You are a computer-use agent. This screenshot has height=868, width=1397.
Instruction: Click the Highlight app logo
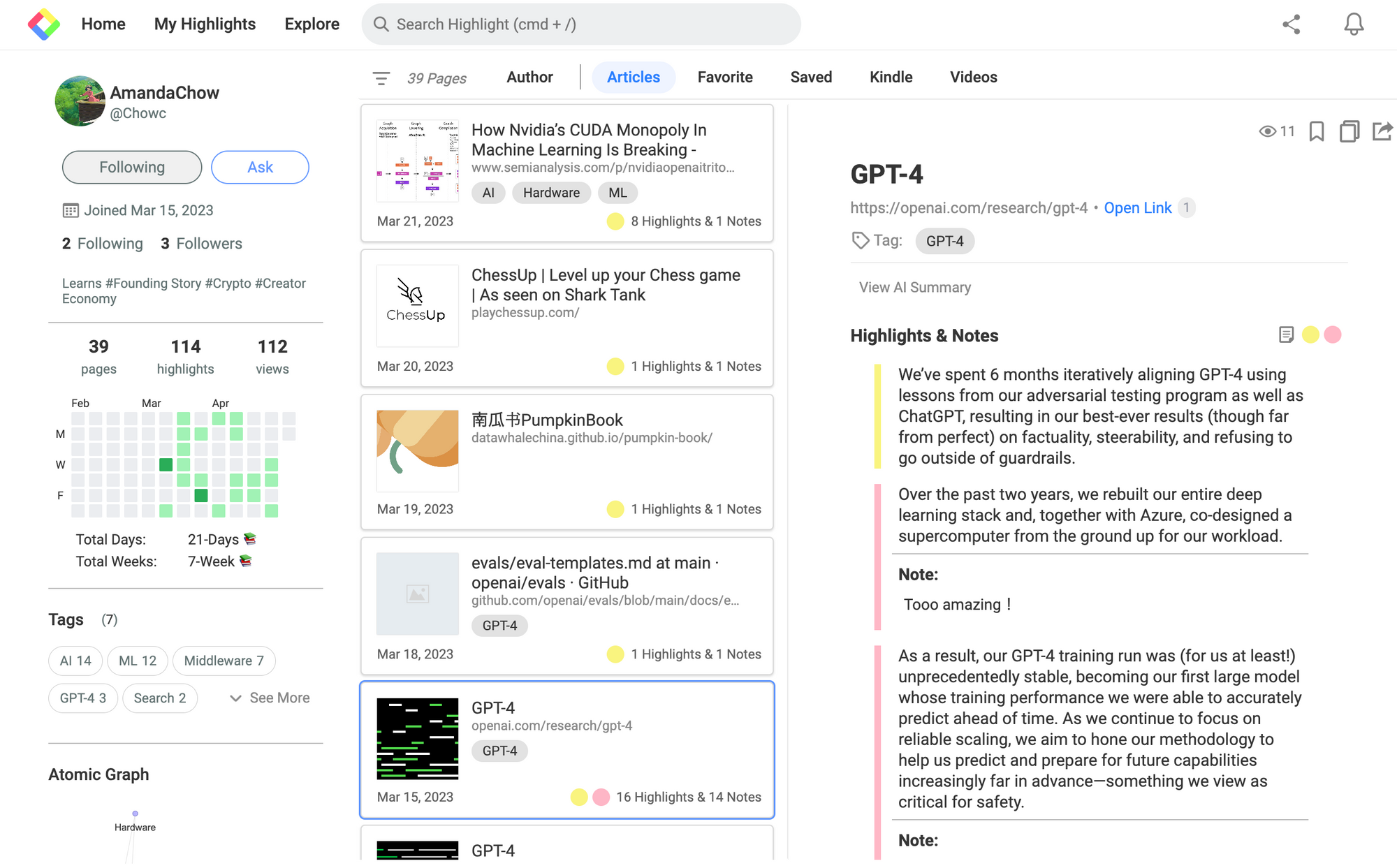click(43, 24)
